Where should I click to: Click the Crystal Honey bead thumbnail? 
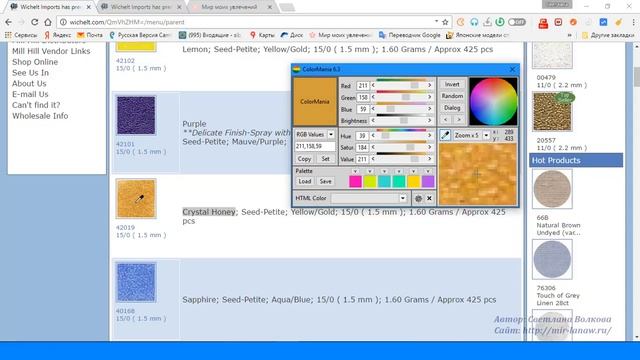pyautogui.click(x=136, y=199)
